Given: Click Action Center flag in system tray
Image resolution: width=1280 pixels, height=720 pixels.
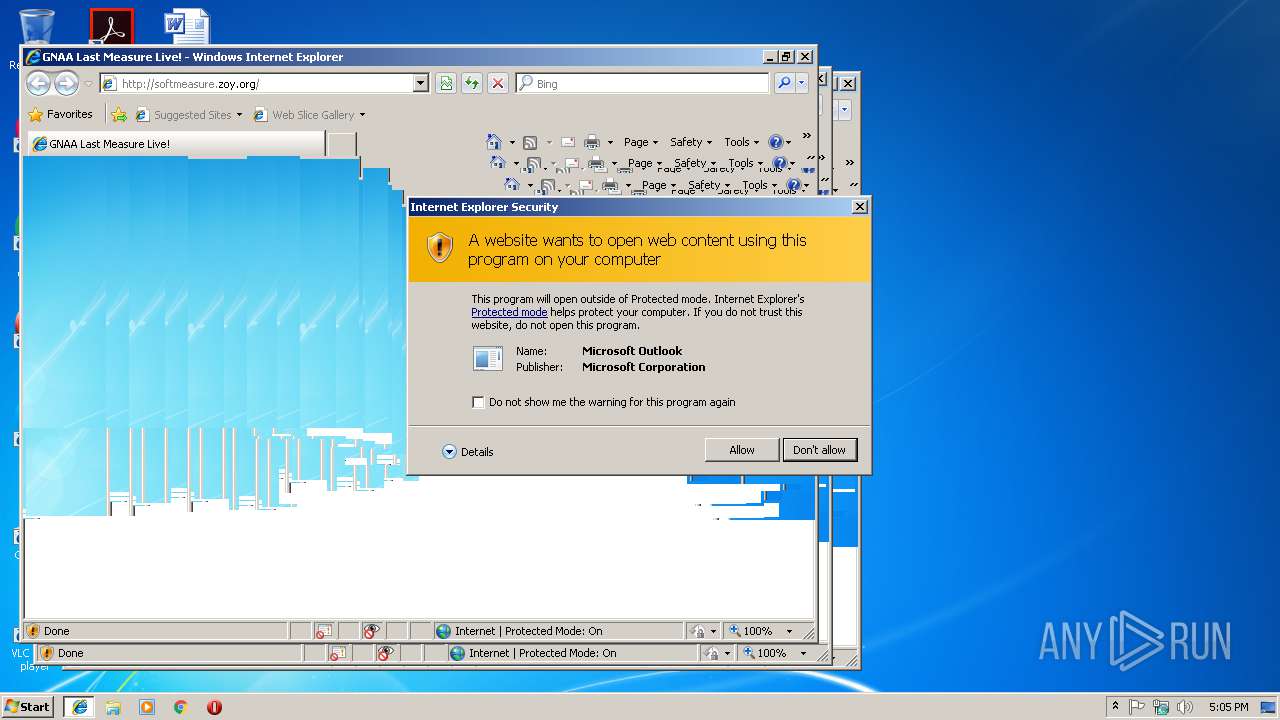Looking at the screenshot, I should [1137, 707].
